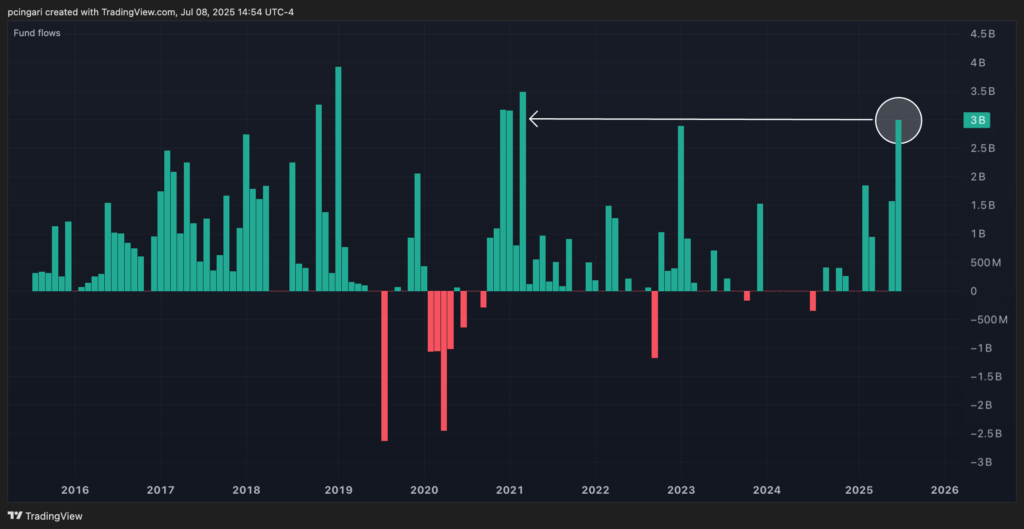The width and height of the screenshot is (1024, 529).
Task: Click the white arrowhead pointing at 2021
Action: (534, 120)
